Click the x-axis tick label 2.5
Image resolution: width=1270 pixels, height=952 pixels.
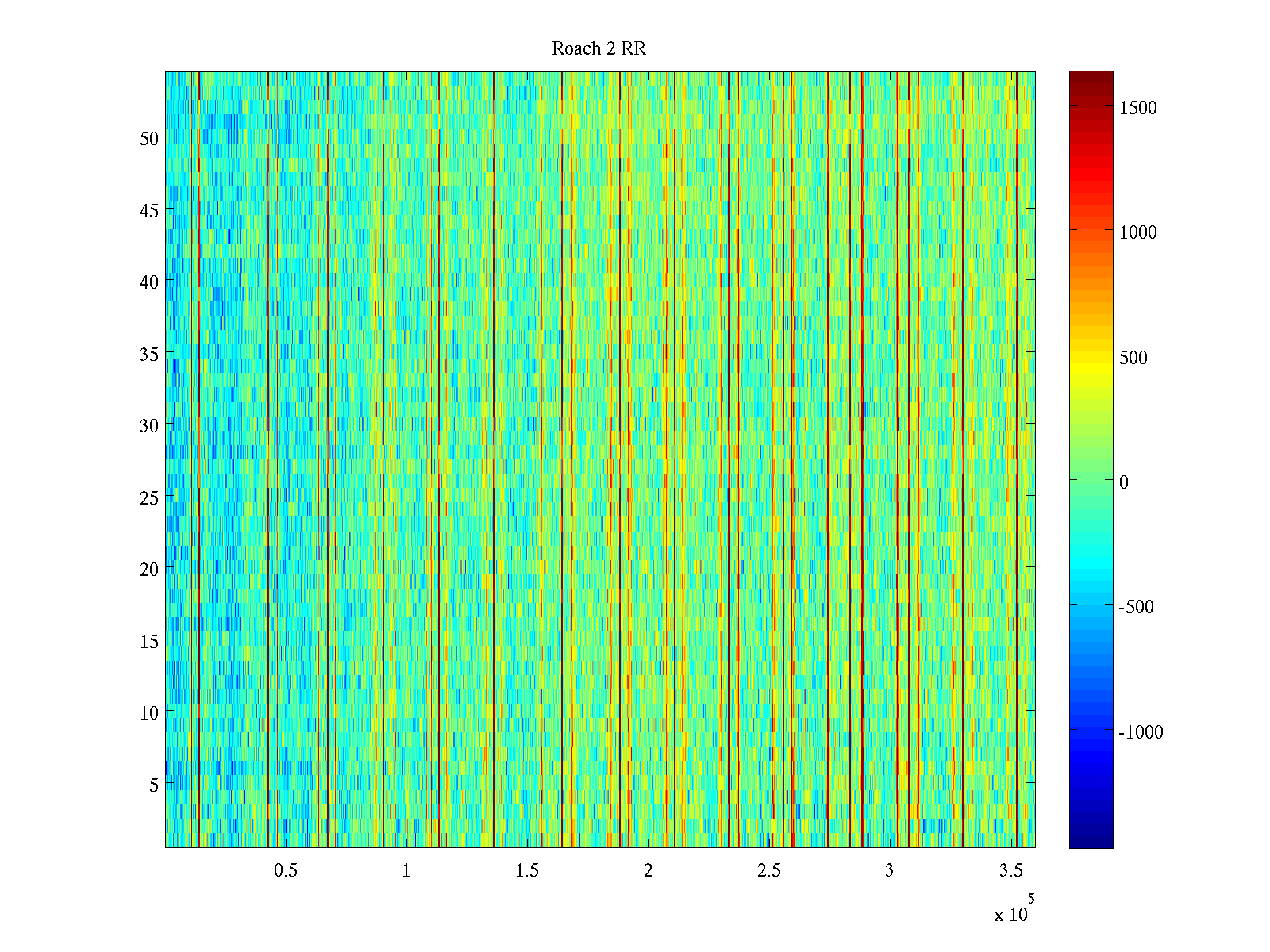pos(768,871)
